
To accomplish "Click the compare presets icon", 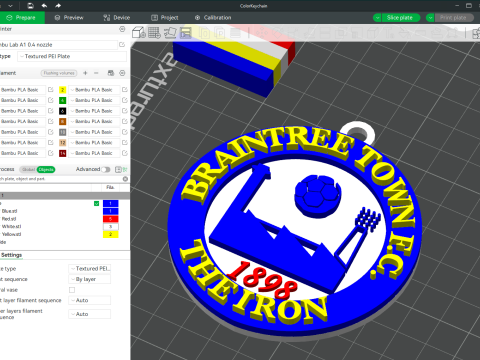I will point(118,170).
